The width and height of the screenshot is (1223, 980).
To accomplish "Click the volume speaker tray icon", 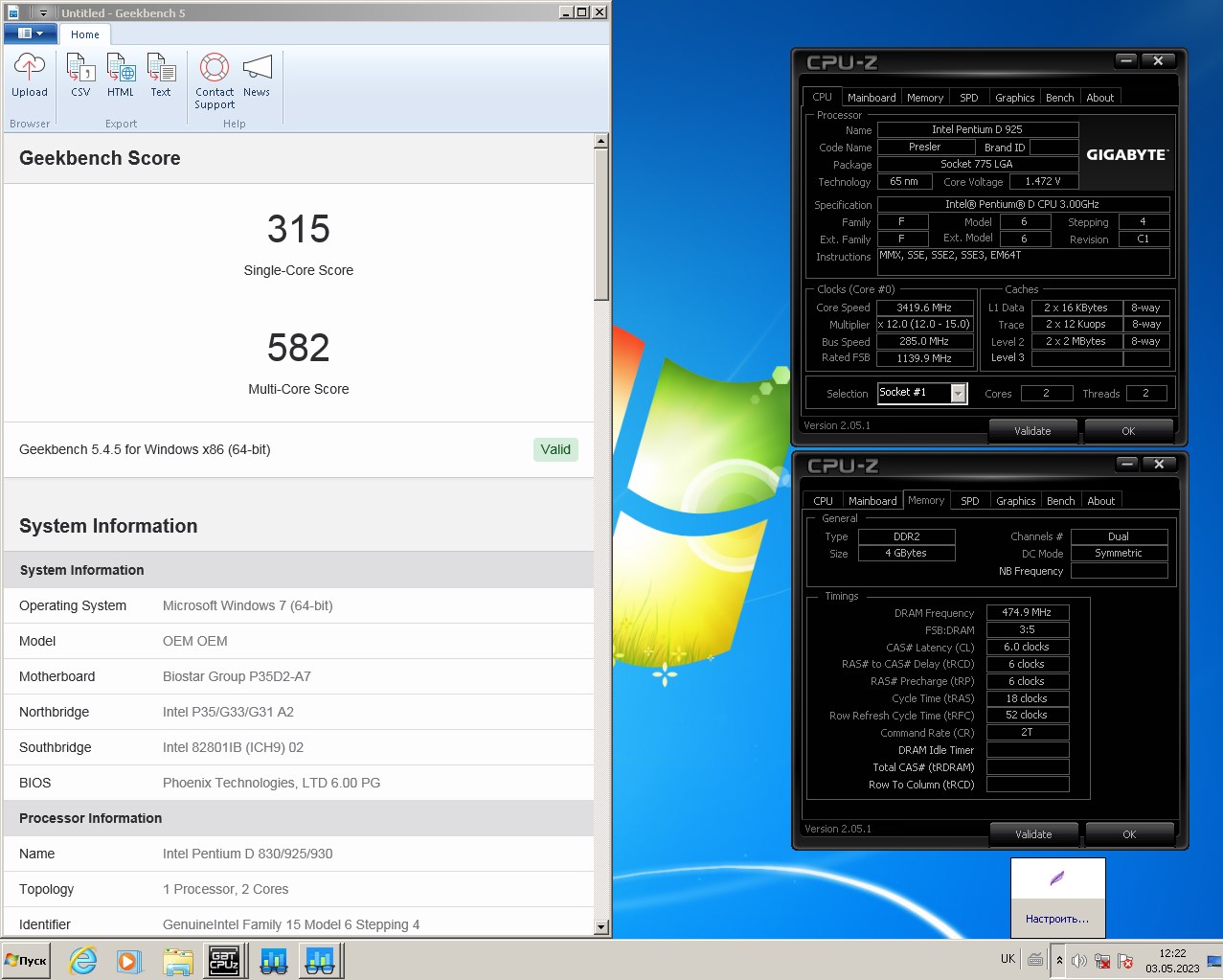I will 1079,961.
